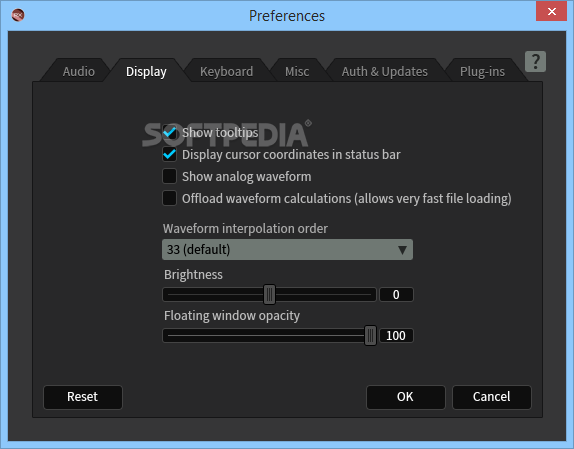Open the help question mark icon
Viewport: 574px width, 449px height.
pos(535,61)
